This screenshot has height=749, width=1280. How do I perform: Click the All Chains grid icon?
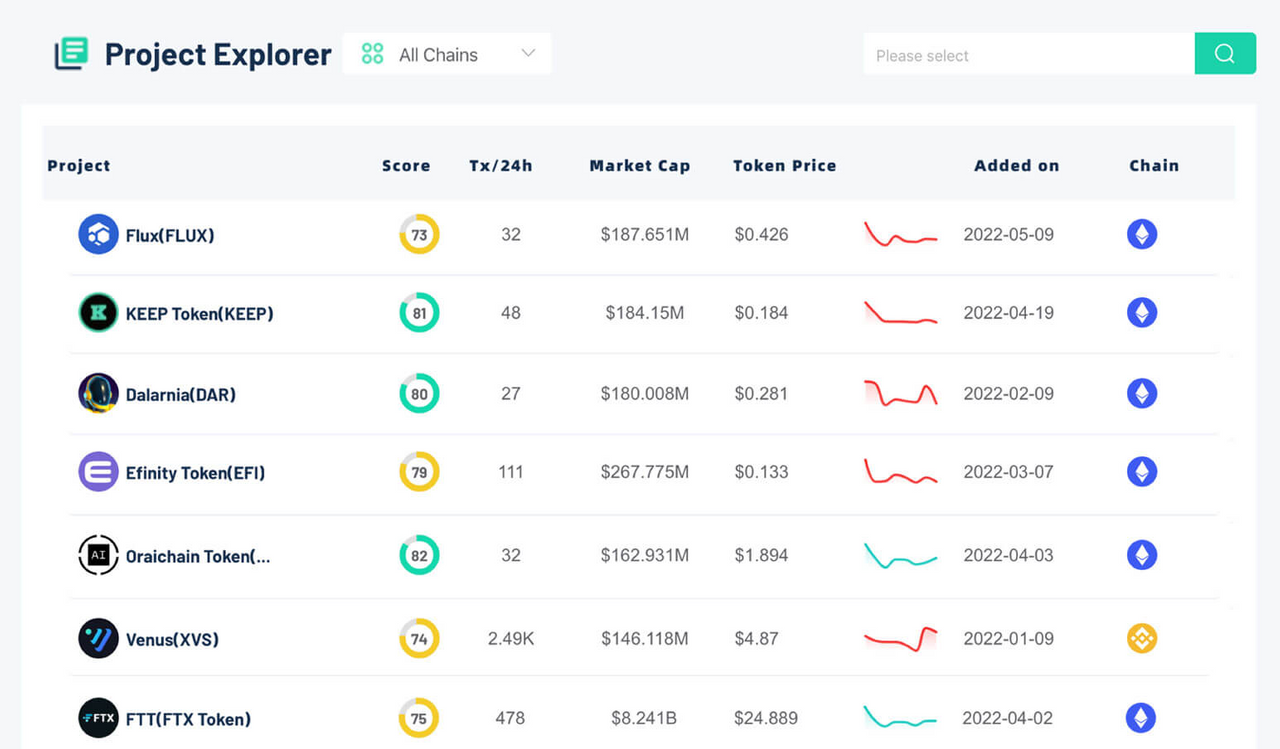(x=372, y=54)
